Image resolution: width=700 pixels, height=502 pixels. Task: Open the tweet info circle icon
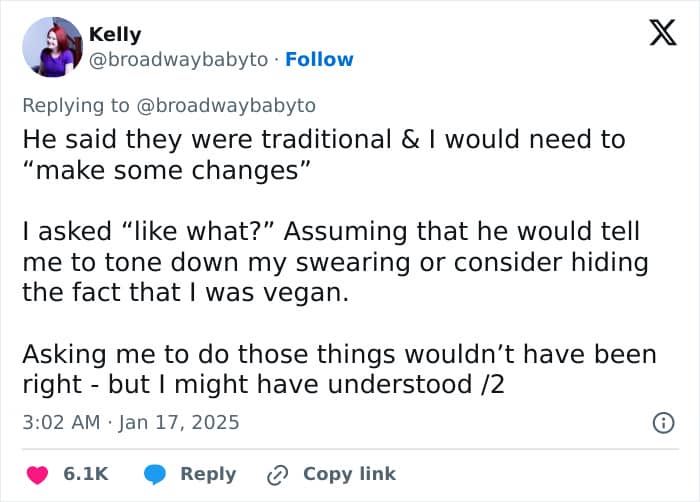[x=663, y=423]
